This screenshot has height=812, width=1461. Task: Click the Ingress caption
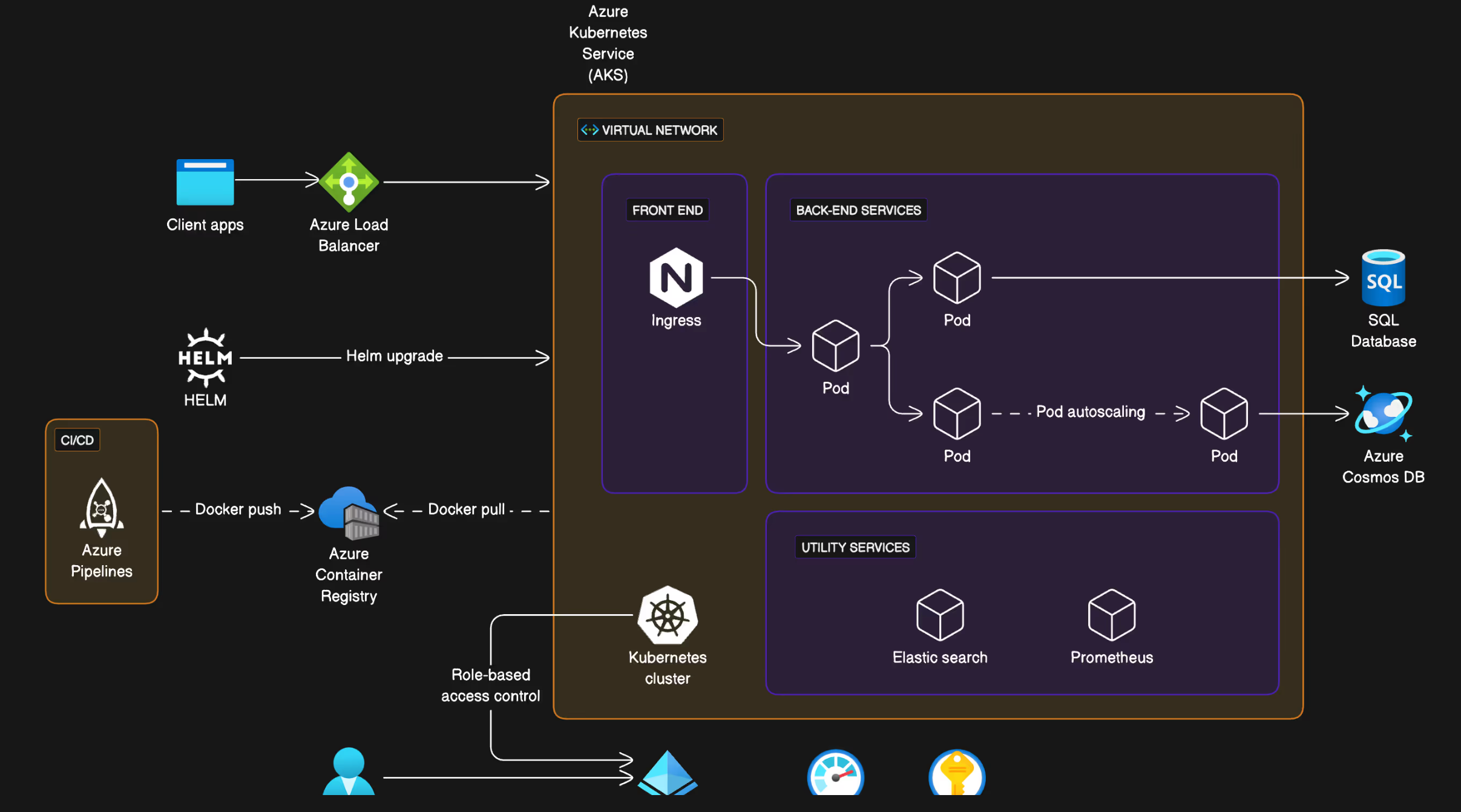click(x=676, y=320)
